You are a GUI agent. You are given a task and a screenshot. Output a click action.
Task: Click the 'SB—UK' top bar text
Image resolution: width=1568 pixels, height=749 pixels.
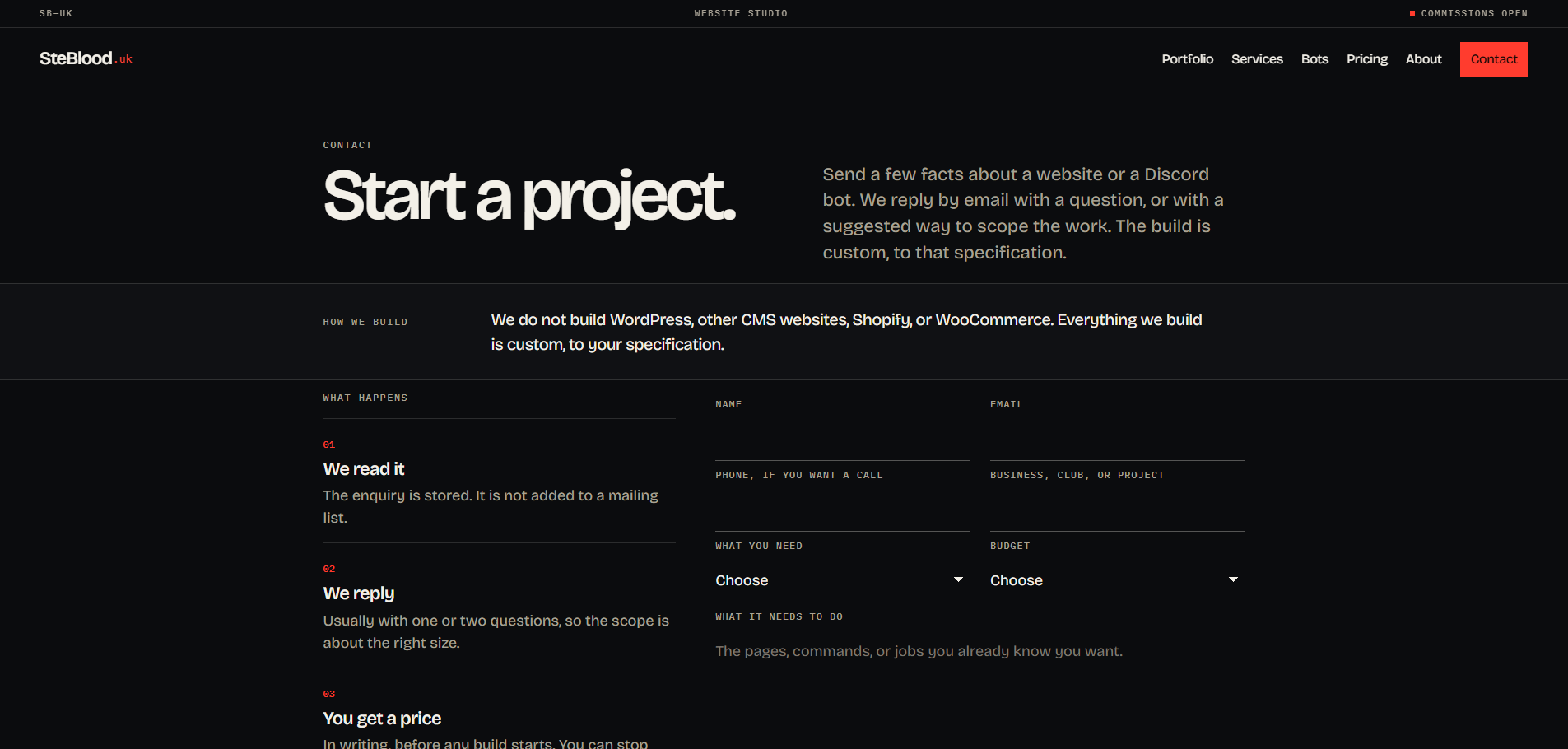[56, 13]
